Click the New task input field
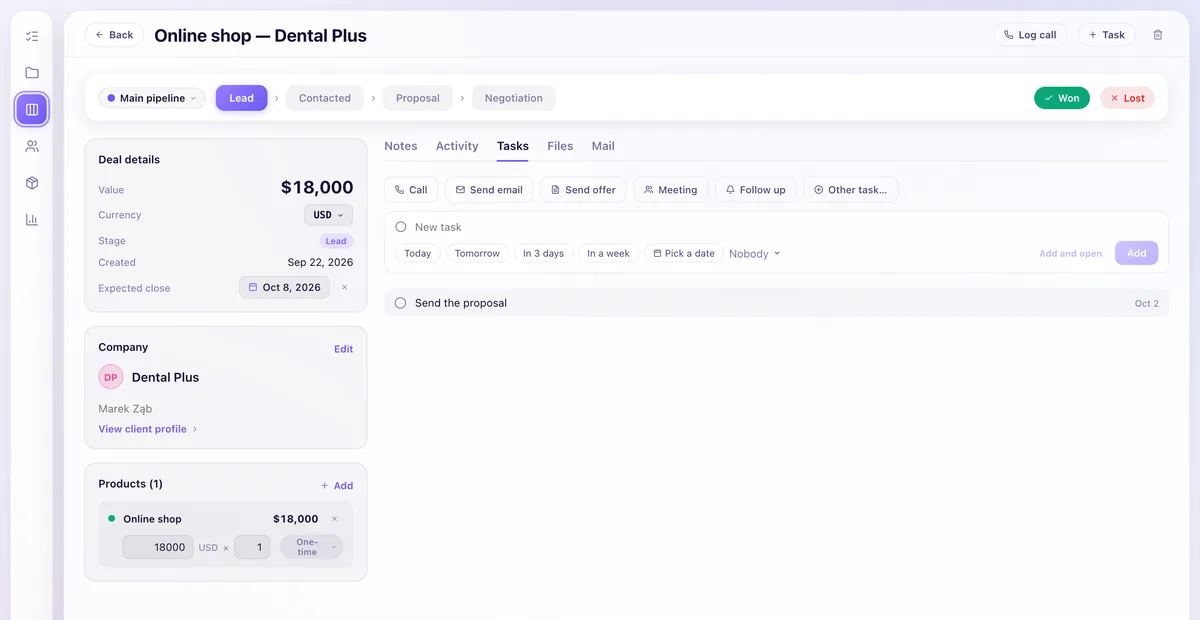1200x620 pixels. [785, 227]
